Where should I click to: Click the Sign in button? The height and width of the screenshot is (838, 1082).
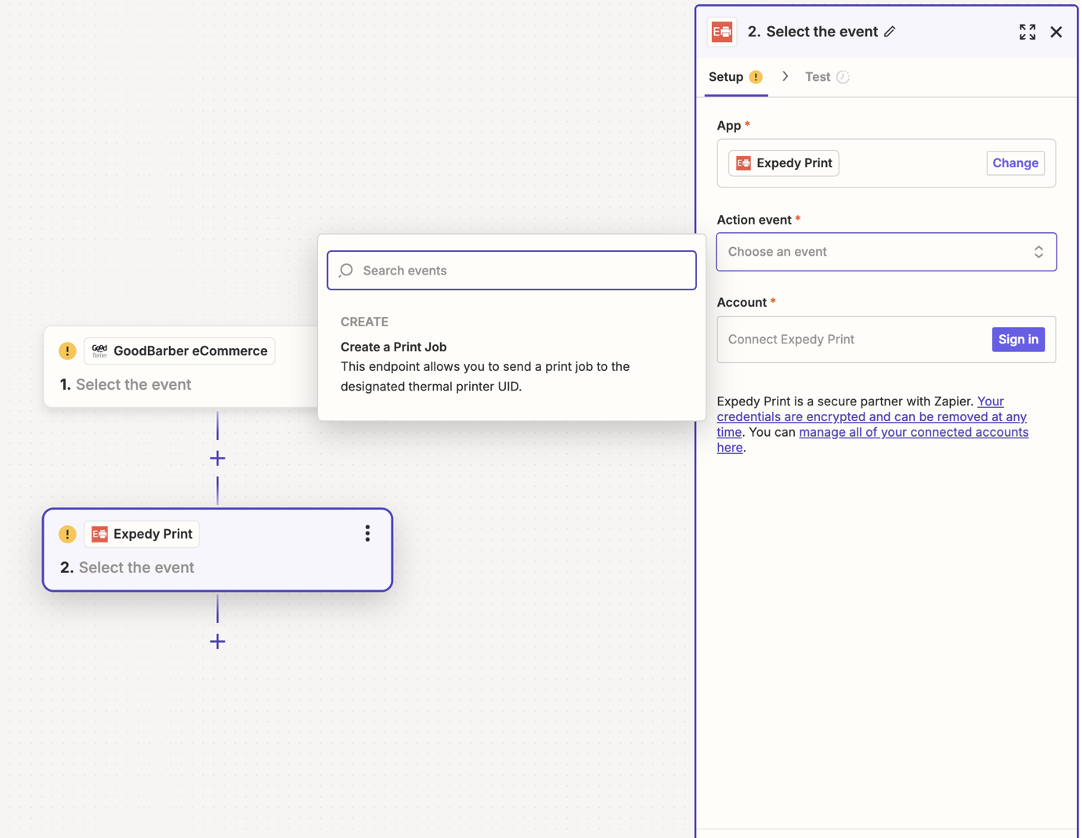pos(1017,339)
